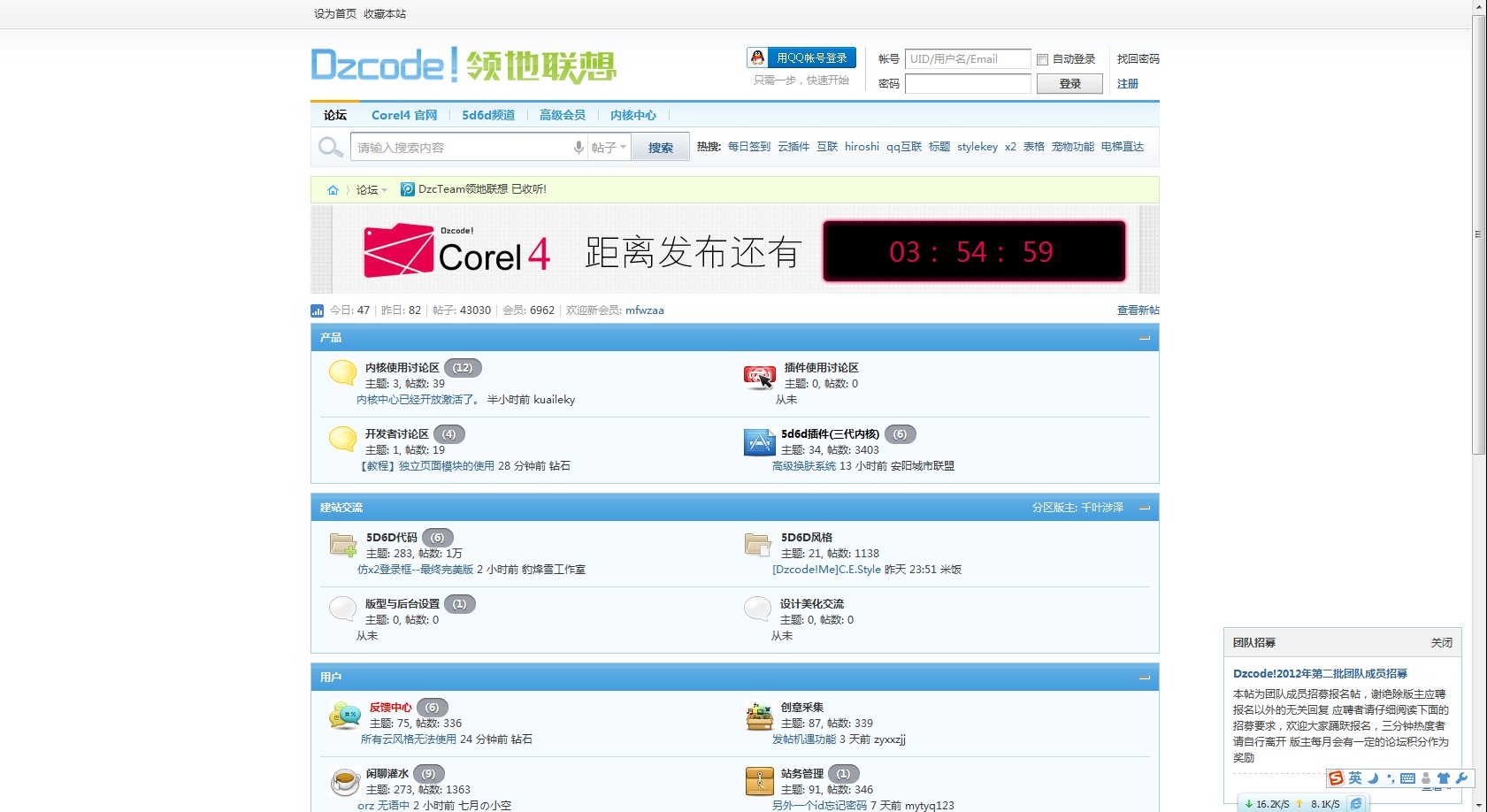Click the 帐号 username input field
1487x812 pixels.
pyautogui.click(x=968, y=59)
